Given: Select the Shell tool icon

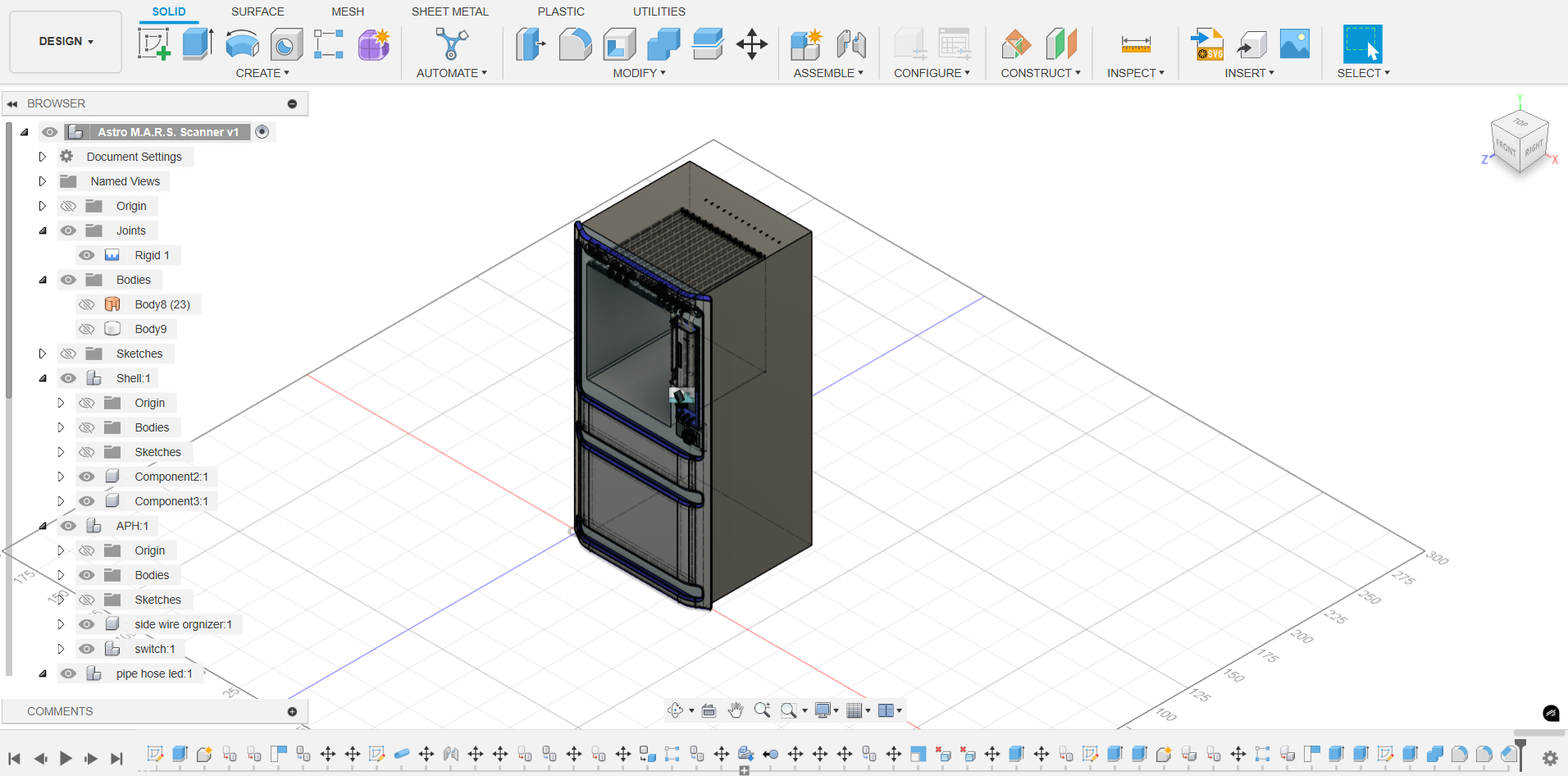Looking at the screenshot, I should coord(620,44).
